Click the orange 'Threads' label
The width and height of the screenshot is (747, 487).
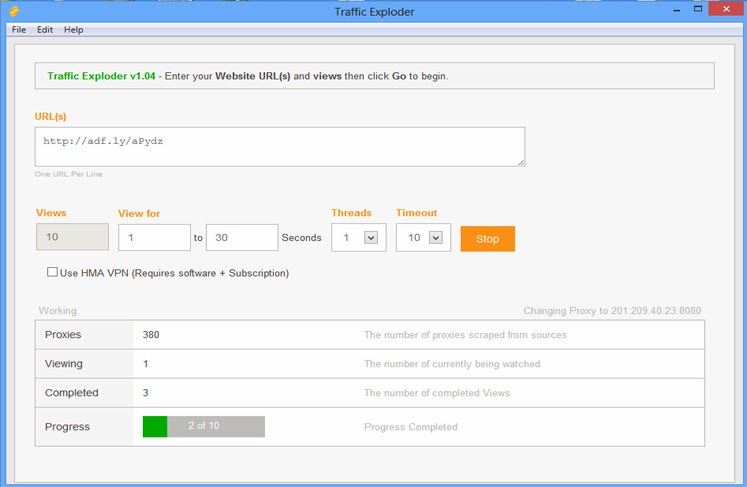[351, 213]
